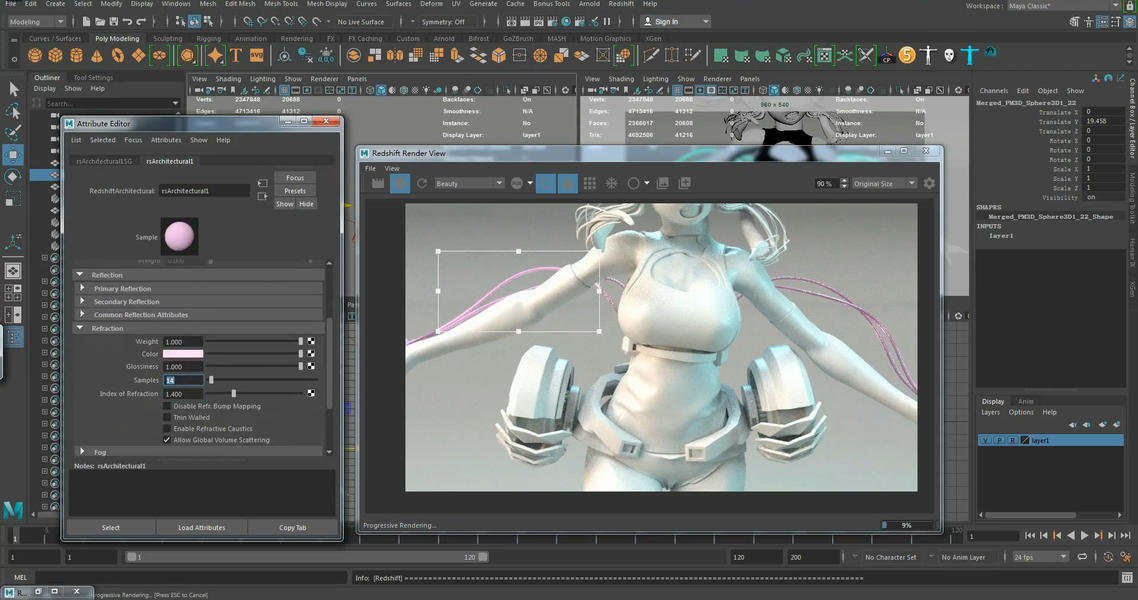Toggle layer1 playback P box
The width and height of the screenshot is (1138, 600).
click(999, 440)
